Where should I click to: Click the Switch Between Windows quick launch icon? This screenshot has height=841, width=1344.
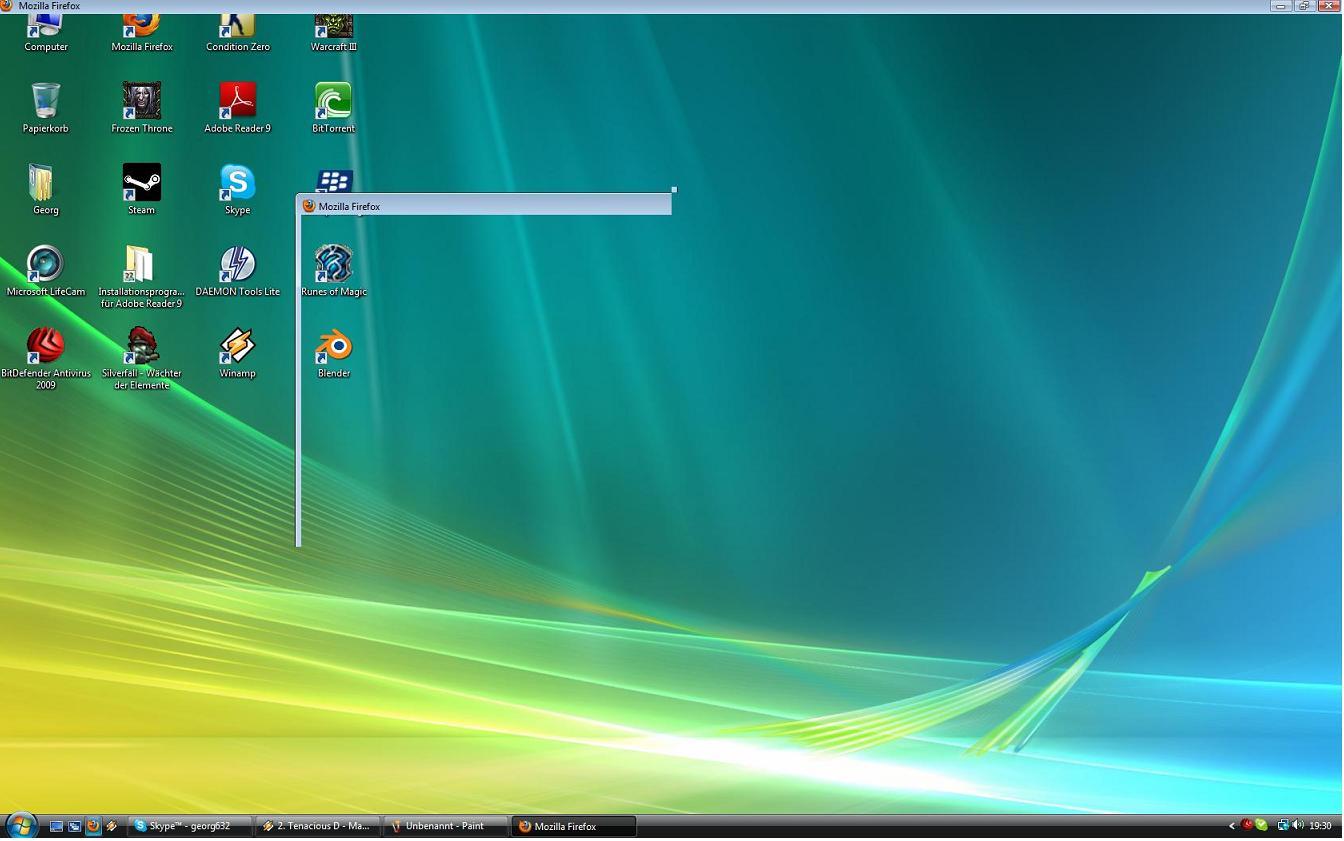tap(74, 826)
